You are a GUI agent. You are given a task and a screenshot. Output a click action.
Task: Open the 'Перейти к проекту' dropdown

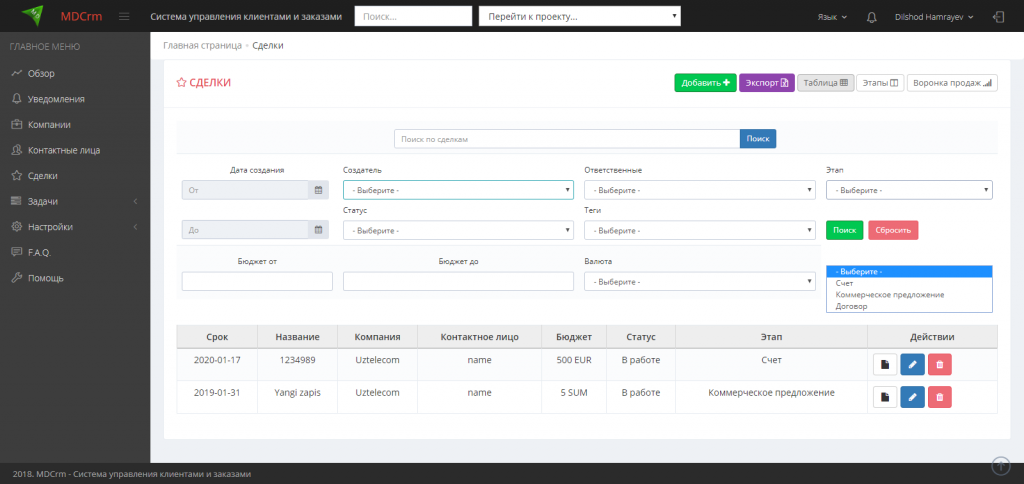click(x=580, y=17)
